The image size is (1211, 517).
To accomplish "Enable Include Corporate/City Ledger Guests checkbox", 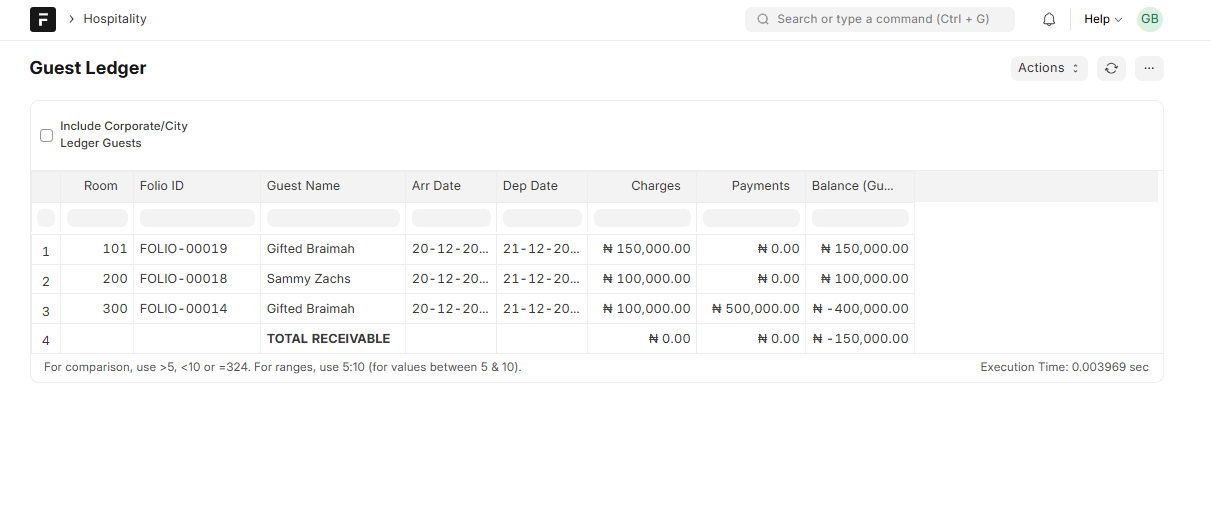I will (x=47, y=135).
